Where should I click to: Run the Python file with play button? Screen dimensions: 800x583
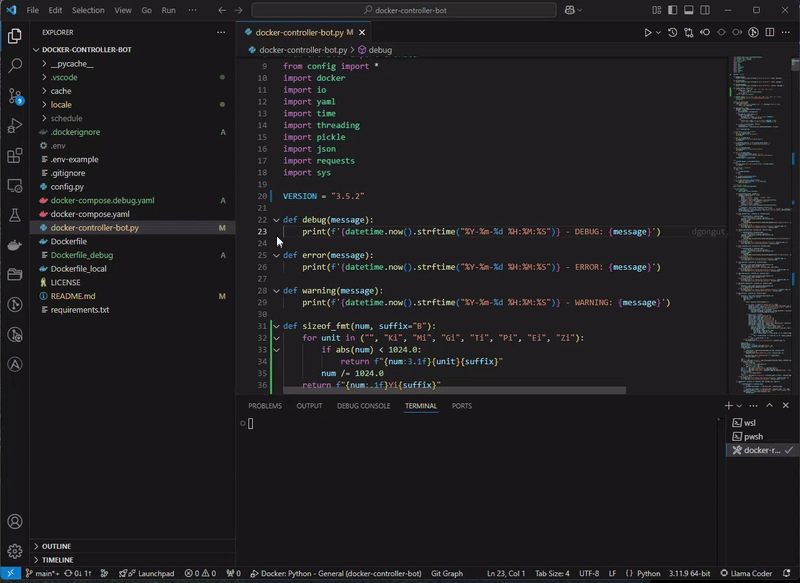point(647,32)
